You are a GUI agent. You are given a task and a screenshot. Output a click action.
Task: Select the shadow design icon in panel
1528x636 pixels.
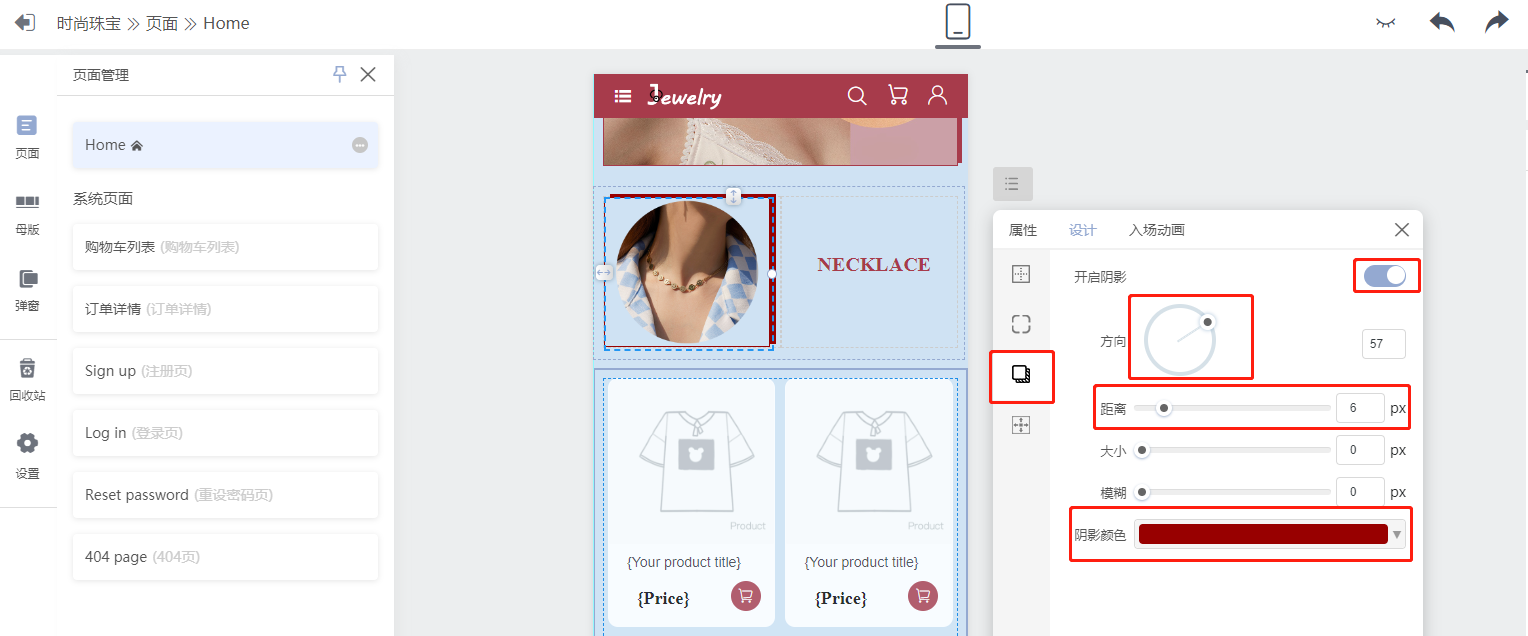click(1021, 375)
